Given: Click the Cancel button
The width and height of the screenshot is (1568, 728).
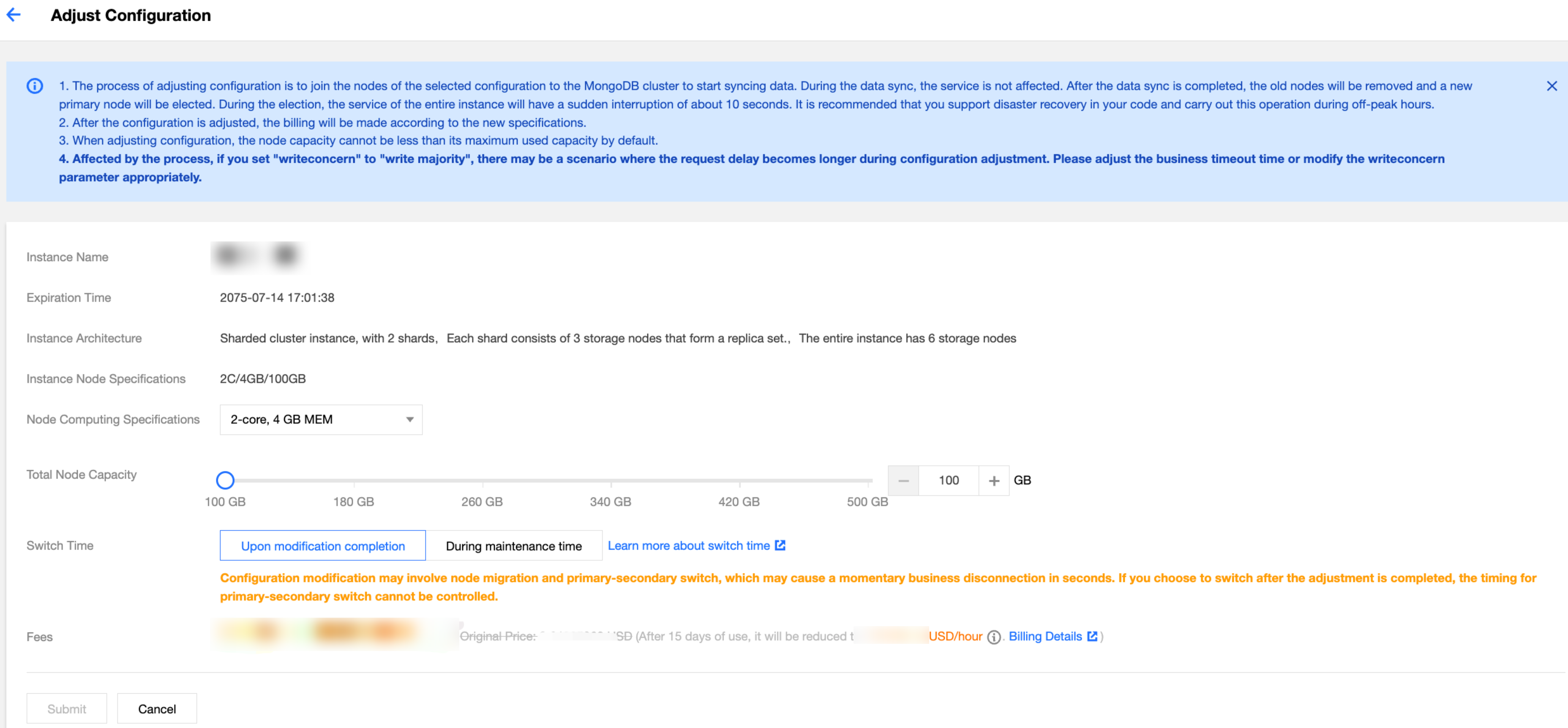Looking at the screenshot, I should point(156,709).
